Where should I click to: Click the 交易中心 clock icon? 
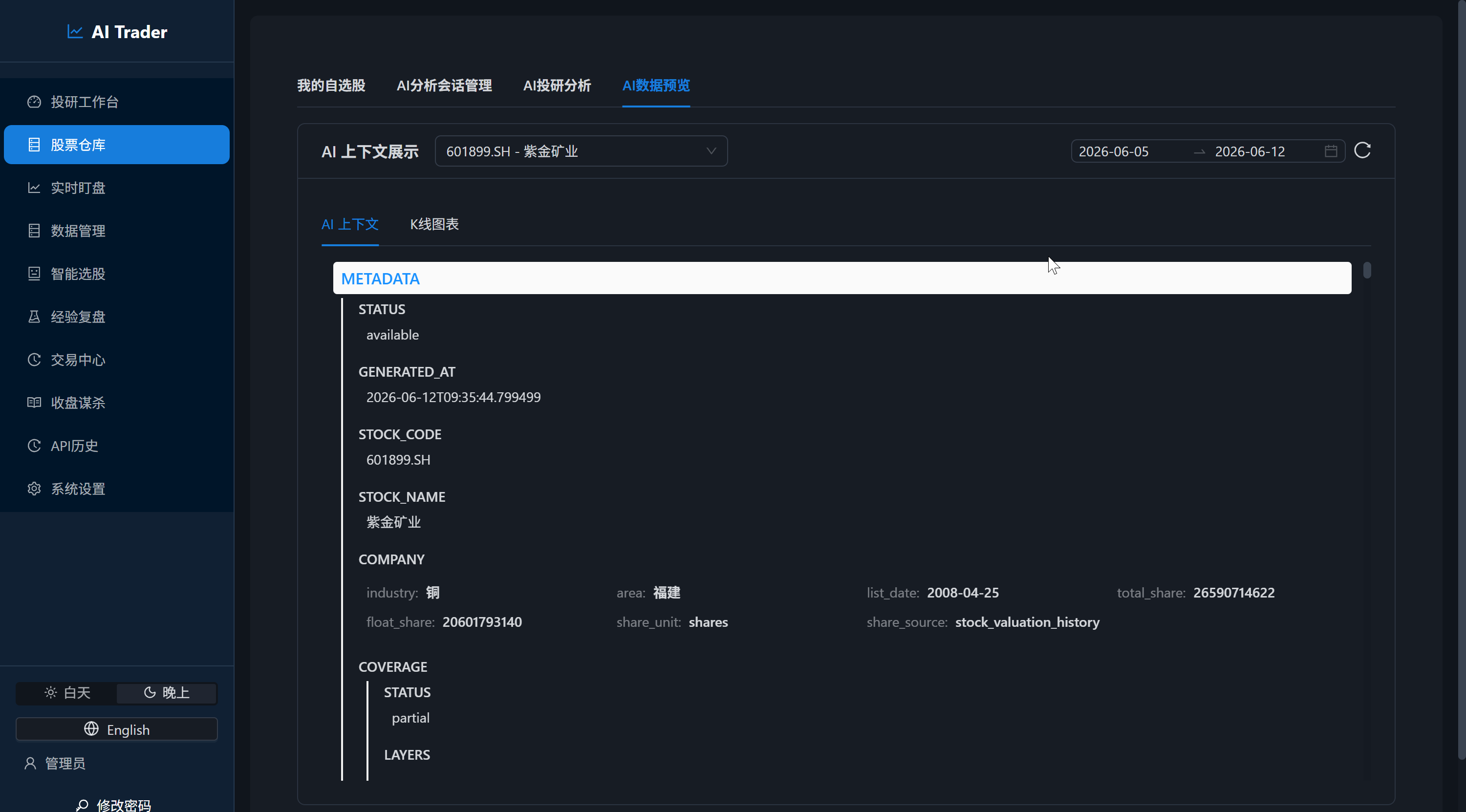(x=34, y=360)
